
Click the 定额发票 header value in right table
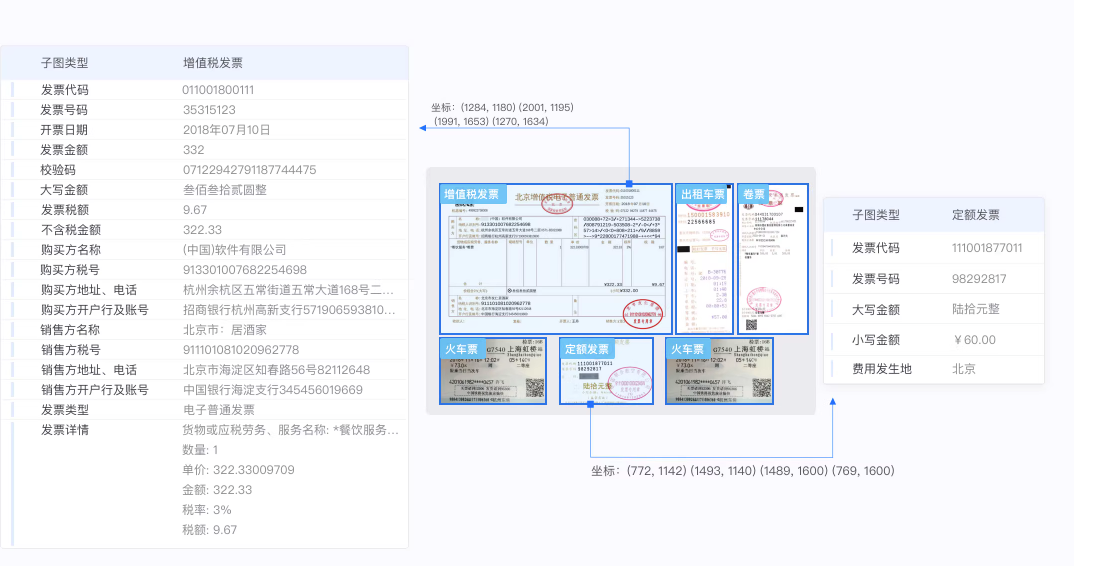coord(976,215)
